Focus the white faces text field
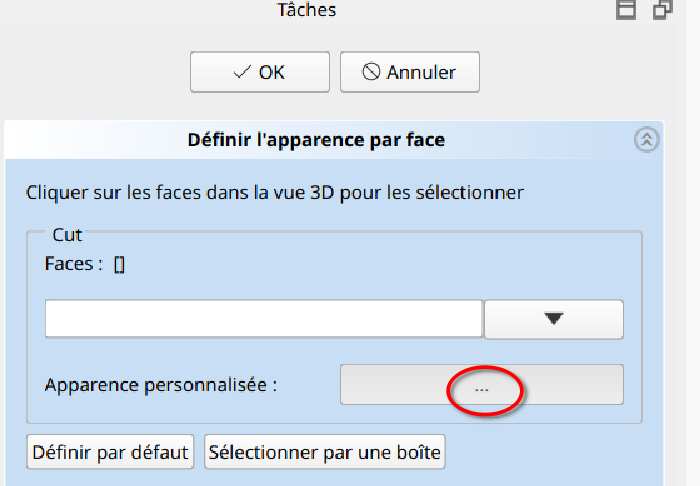This screenshot has height=486, width=700. 264,319
